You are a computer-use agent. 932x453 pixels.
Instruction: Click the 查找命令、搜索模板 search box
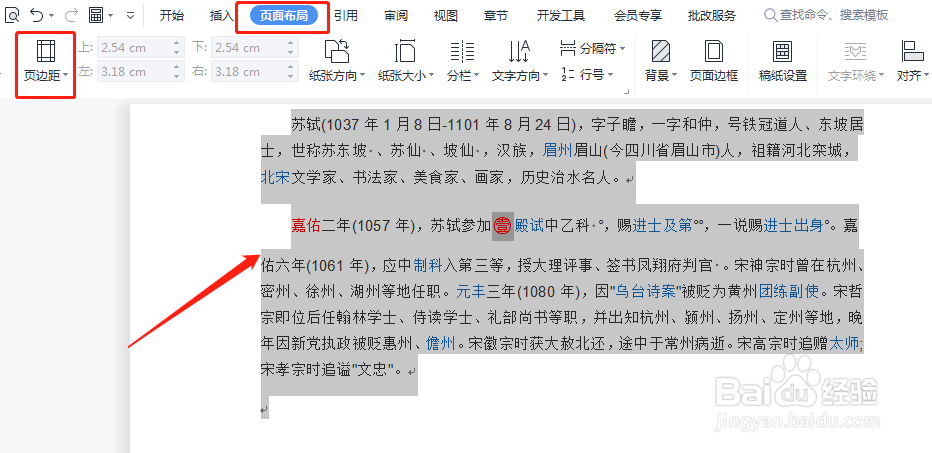(826, 15)
